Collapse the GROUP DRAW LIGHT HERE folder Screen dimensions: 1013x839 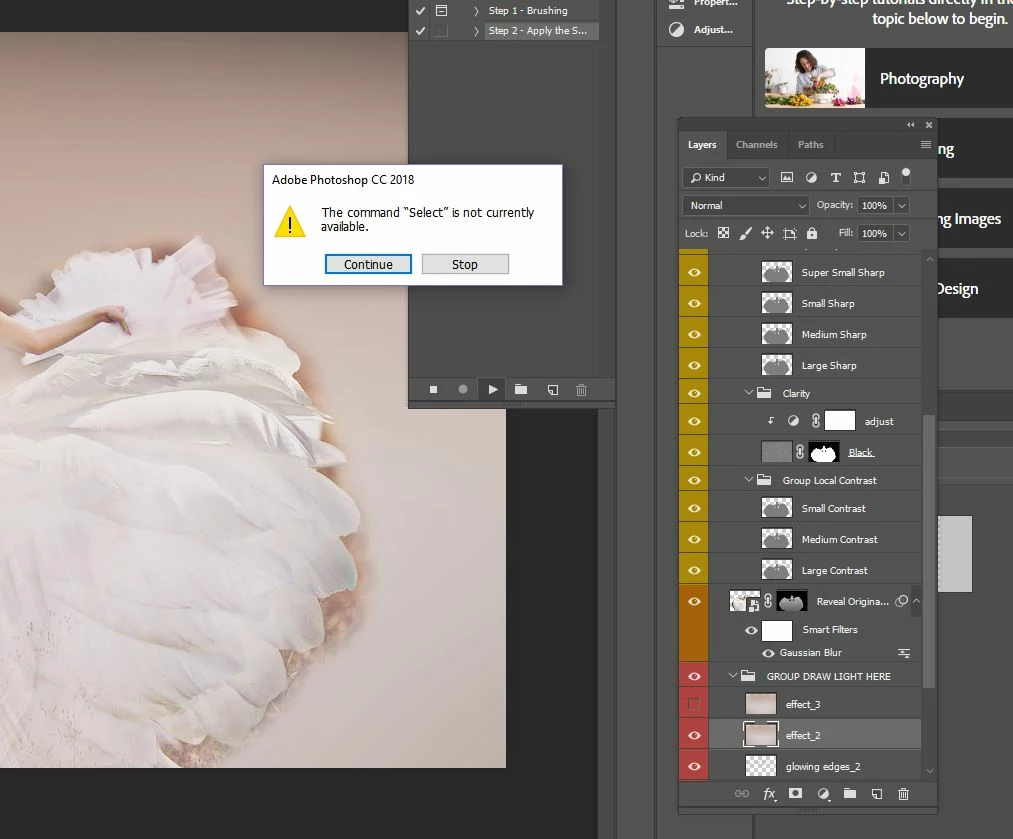[733, 676]
